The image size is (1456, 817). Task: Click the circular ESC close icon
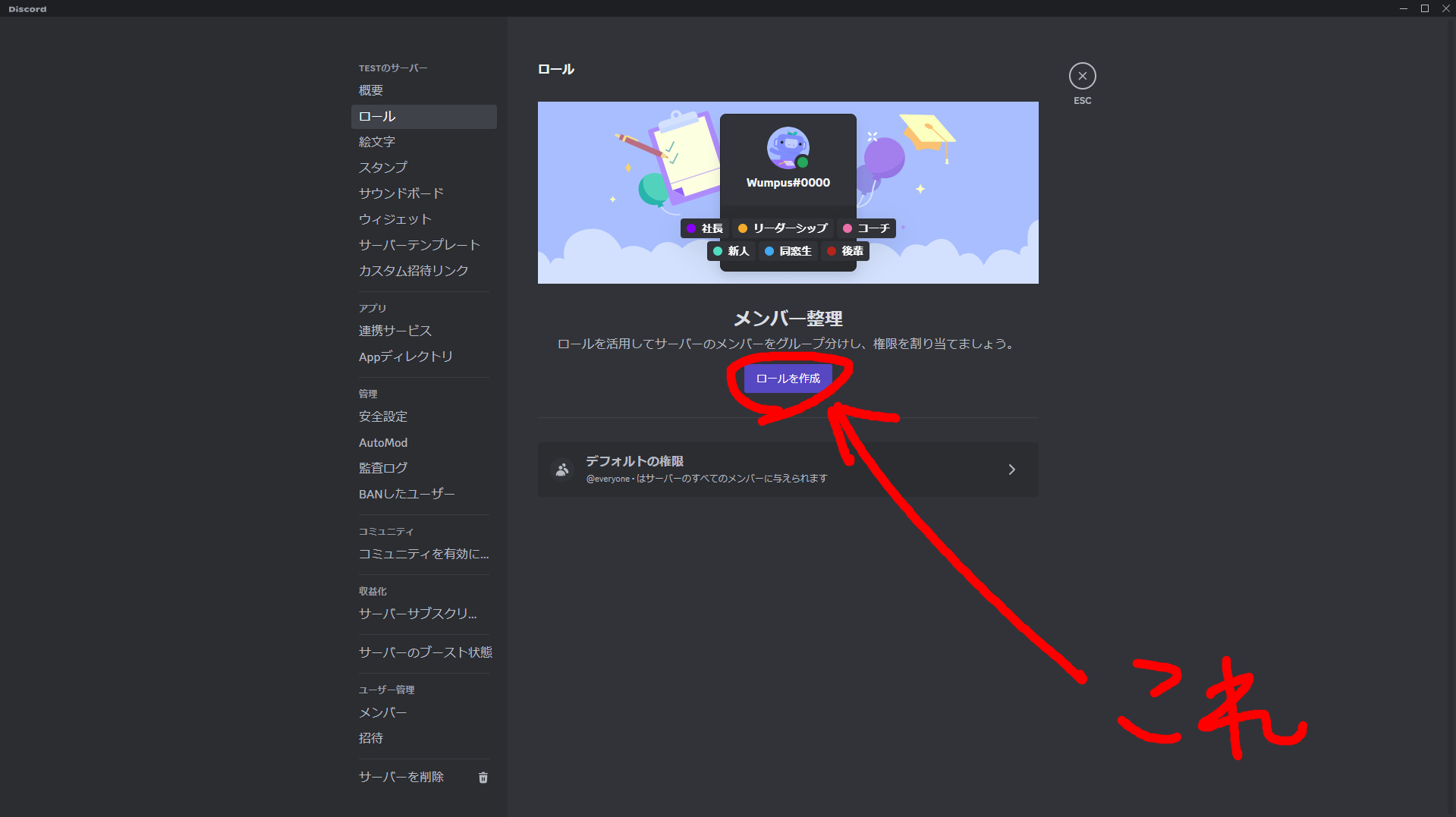pos(1082,75)
